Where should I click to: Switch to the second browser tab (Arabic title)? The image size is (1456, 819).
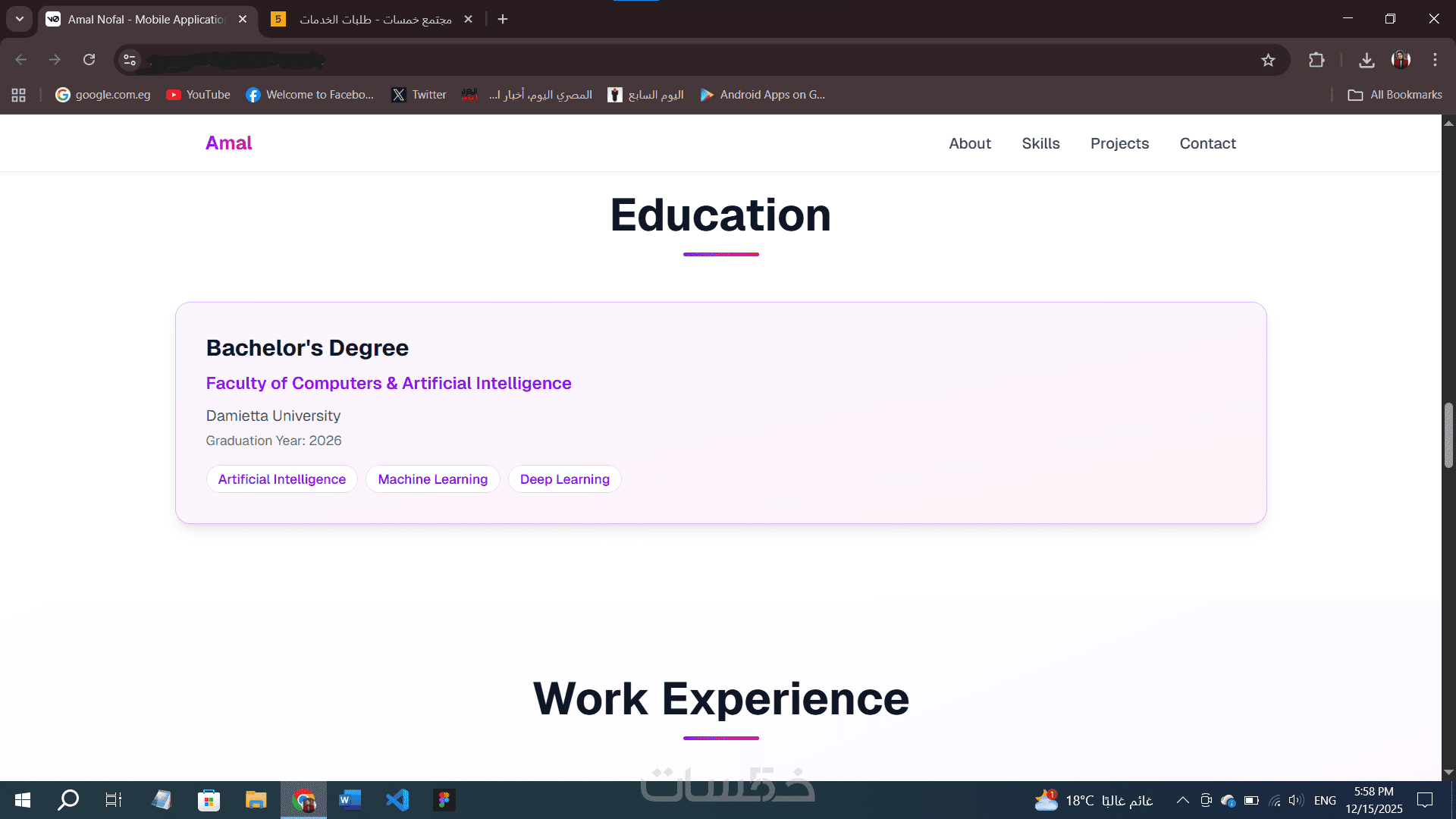(375, 19)
